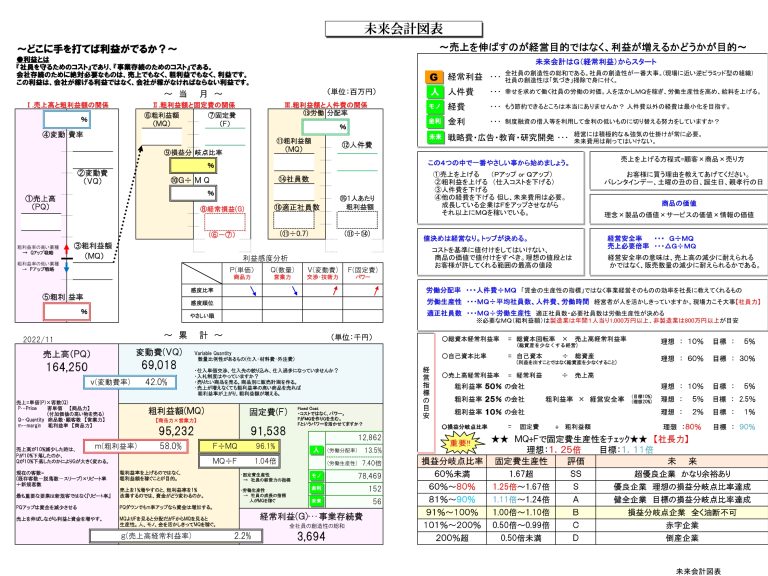The image size is (768, 576).
Task: Click the m(粗利益率) 58.0% box
Action: tap(136, 446)
